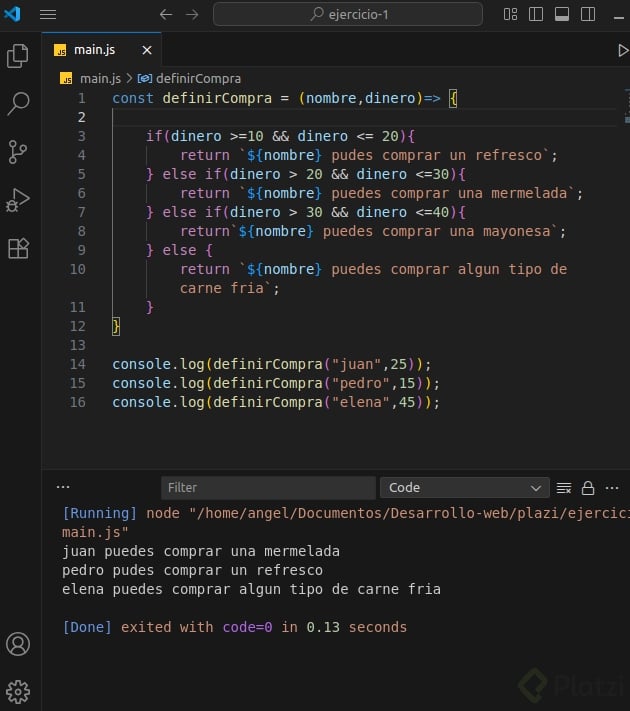Toggle output auto-scroll lock icon
The image size is (630, 711).
588,488
